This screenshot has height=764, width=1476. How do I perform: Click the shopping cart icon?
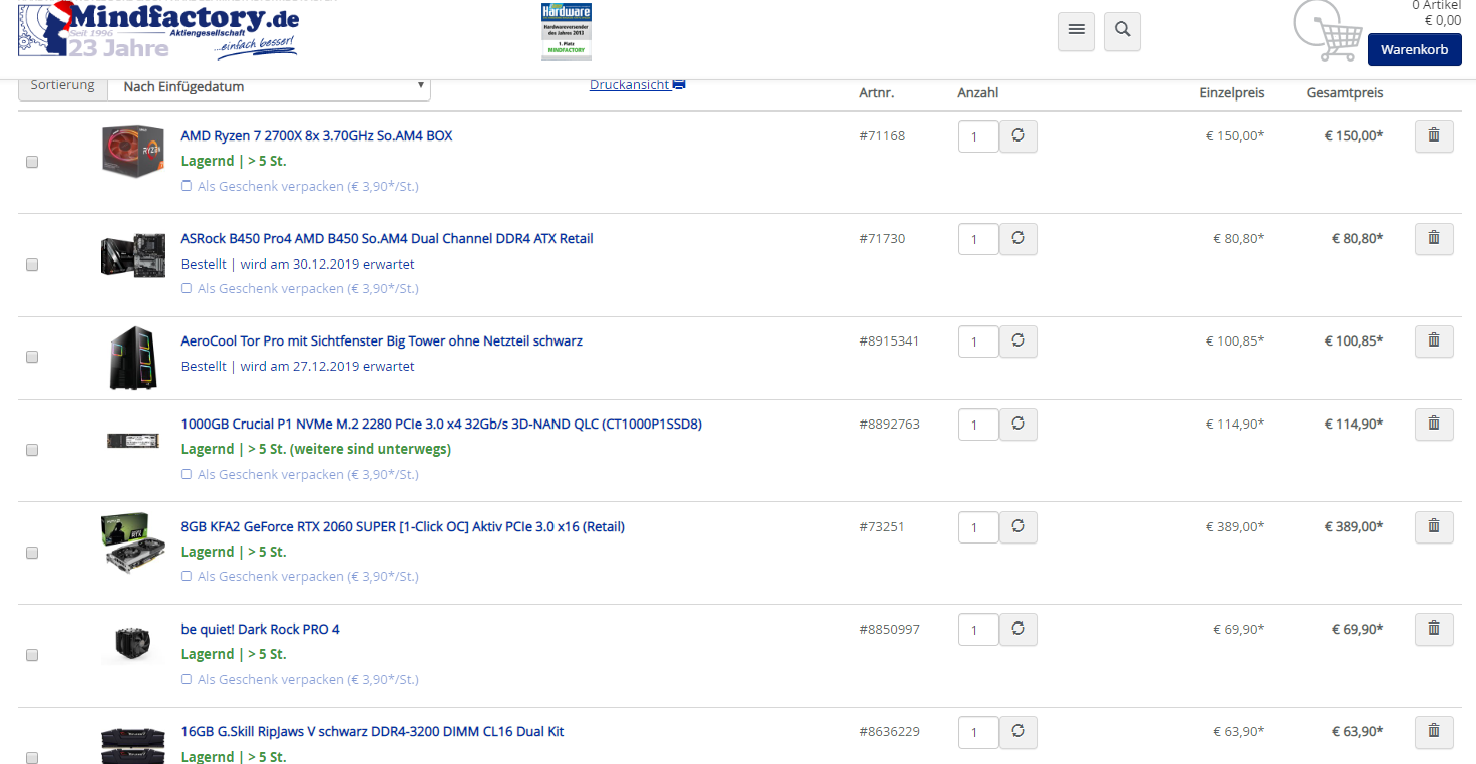tap(1327, 32)
